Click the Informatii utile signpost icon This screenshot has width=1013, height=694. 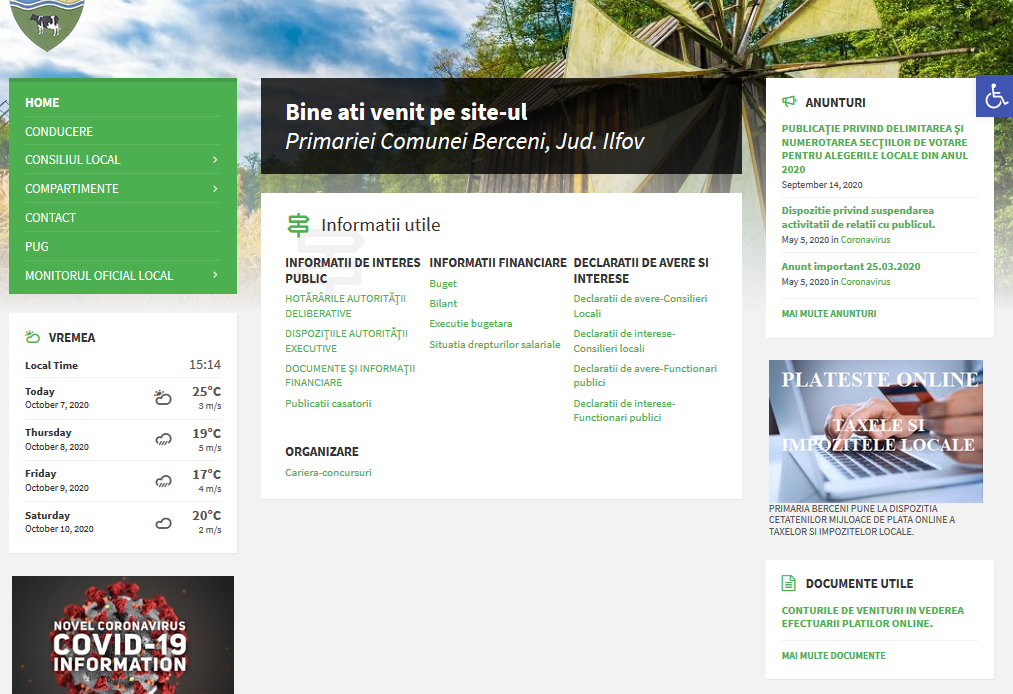[298, 225]
